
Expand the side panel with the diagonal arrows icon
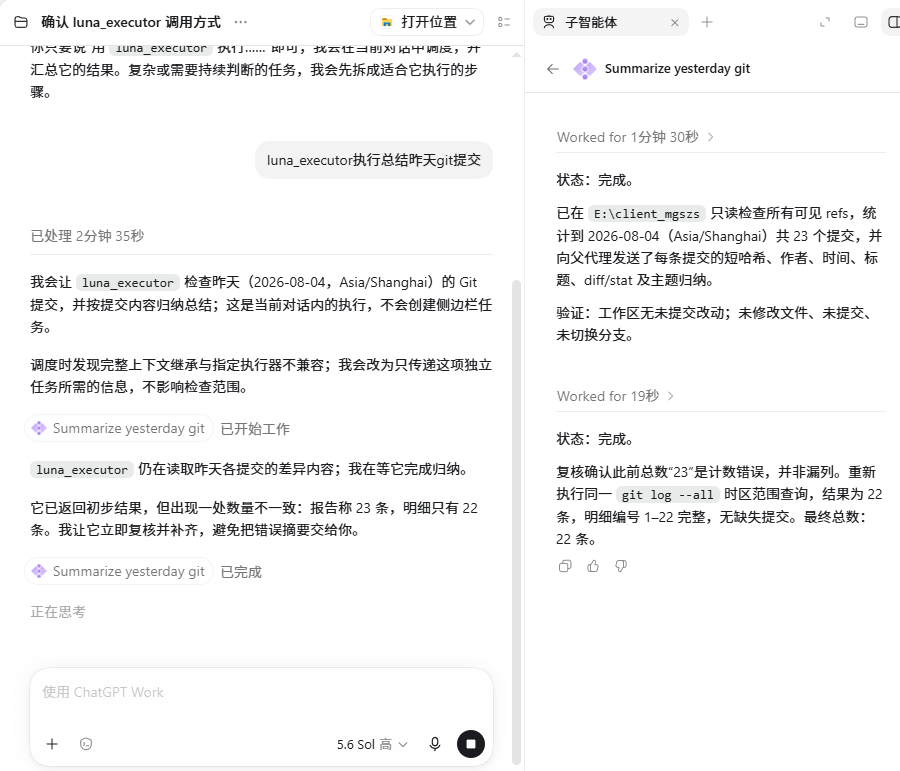825,22
